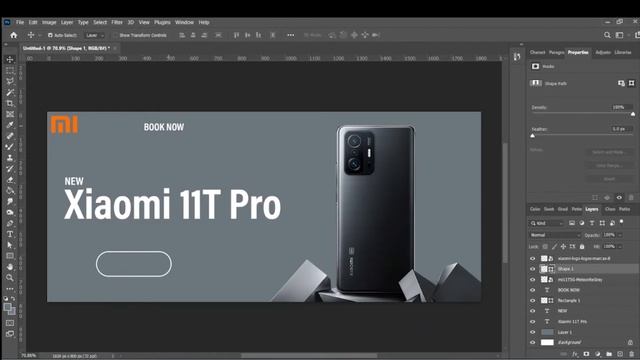Select the Shape 1 layer name
Image resolution: width=640 pixels, height=360 pixels.
(566, 269)
